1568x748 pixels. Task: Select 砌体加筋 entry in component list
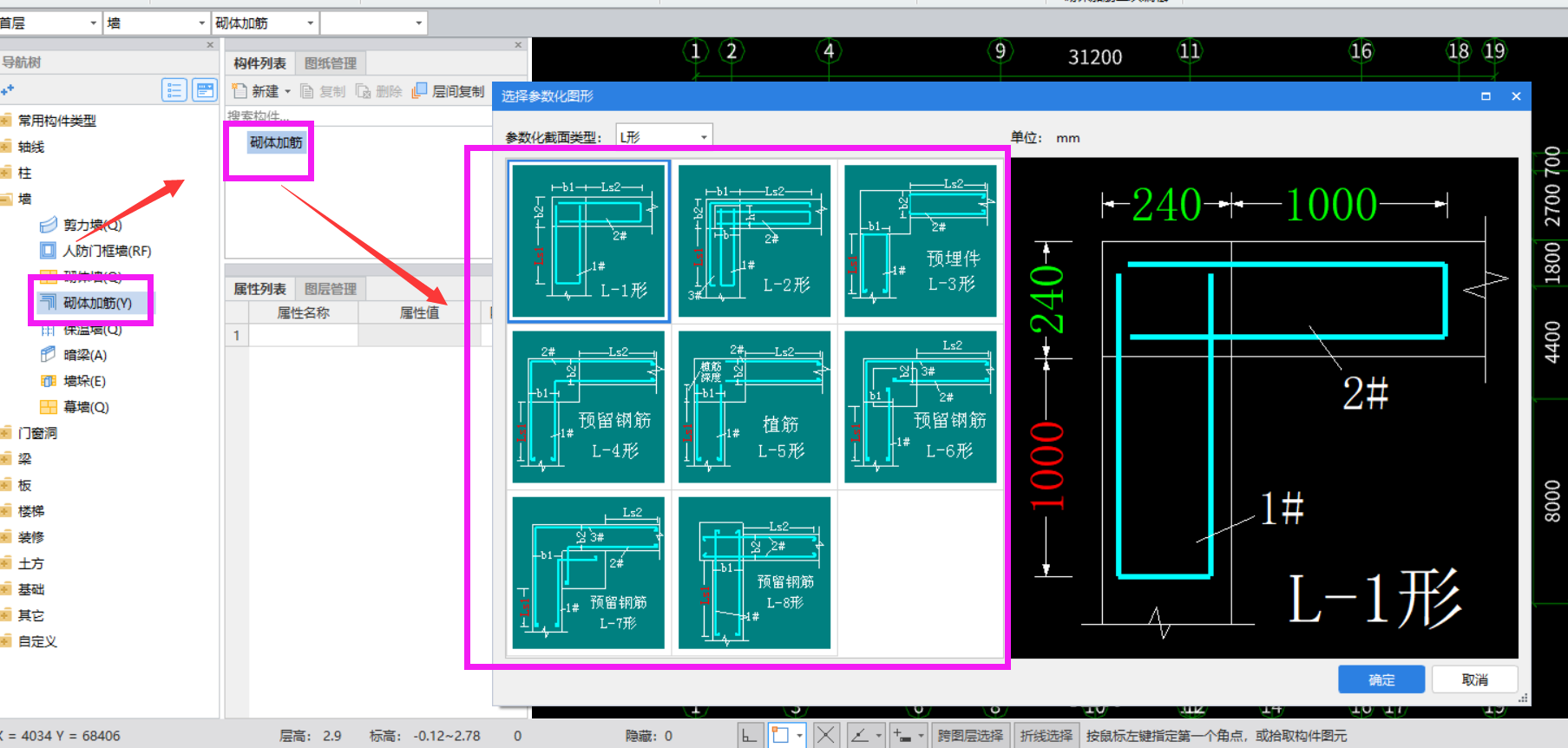pyautogui.click(x=276, y=142)
